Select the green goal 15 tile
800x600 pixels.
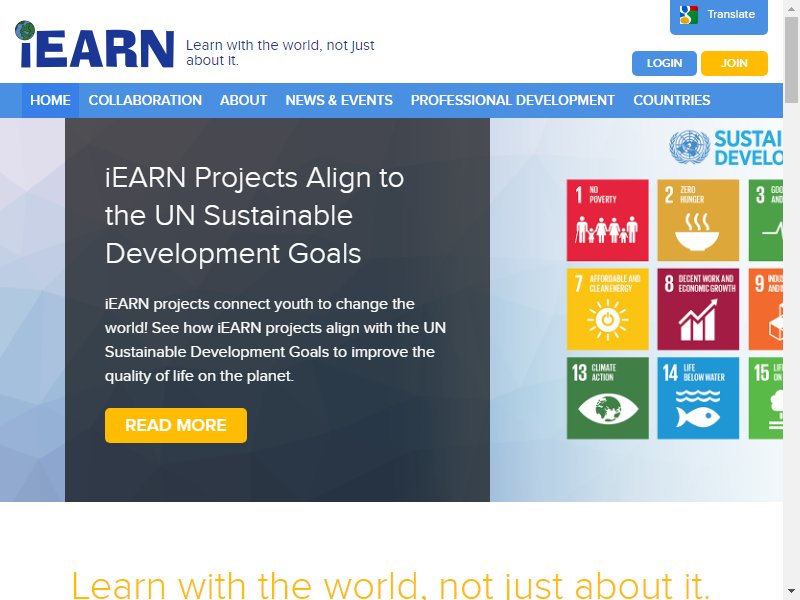point(765,398)
